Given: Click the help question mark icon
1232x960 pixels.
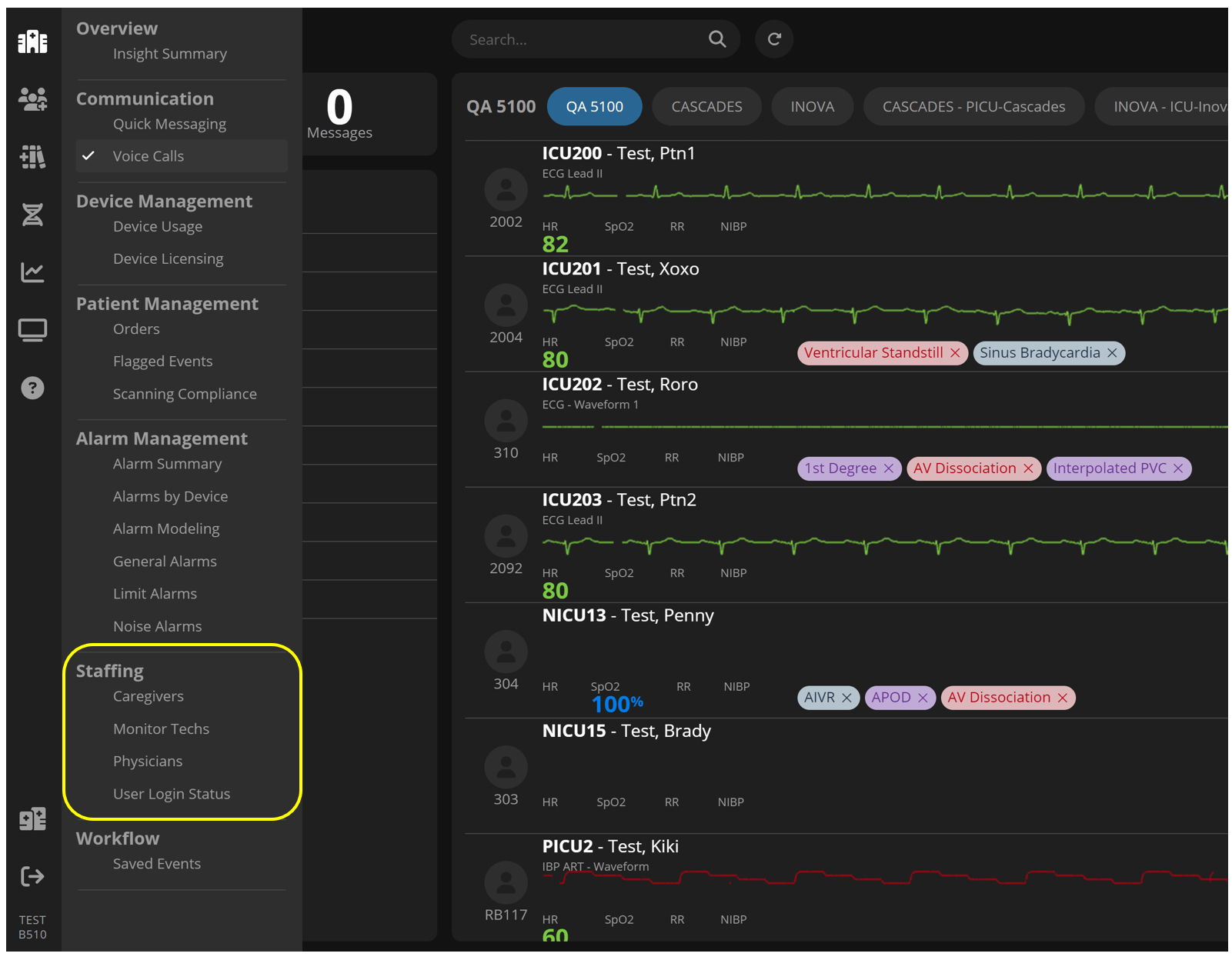Looking at the screenshot, I should [x=32, y=388].
